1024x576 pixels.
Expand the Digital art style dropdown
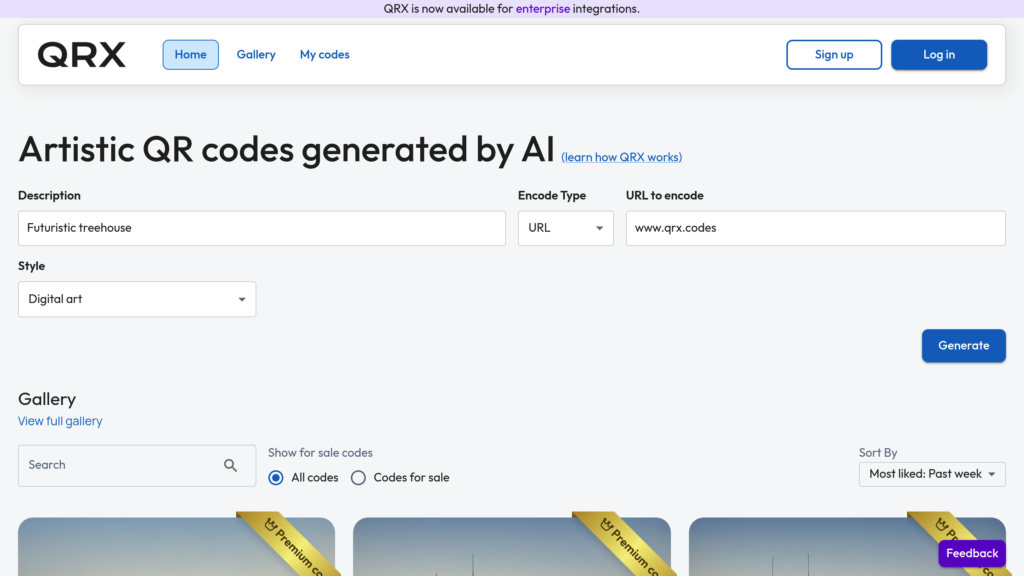[x=137, y=299]
